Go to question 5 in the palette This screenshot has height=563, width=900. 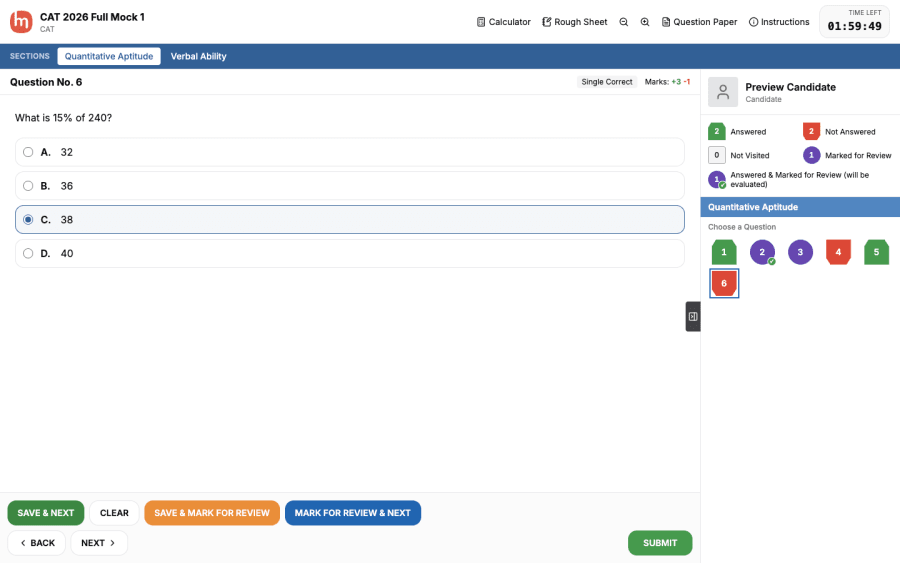(x=876, y=252)
